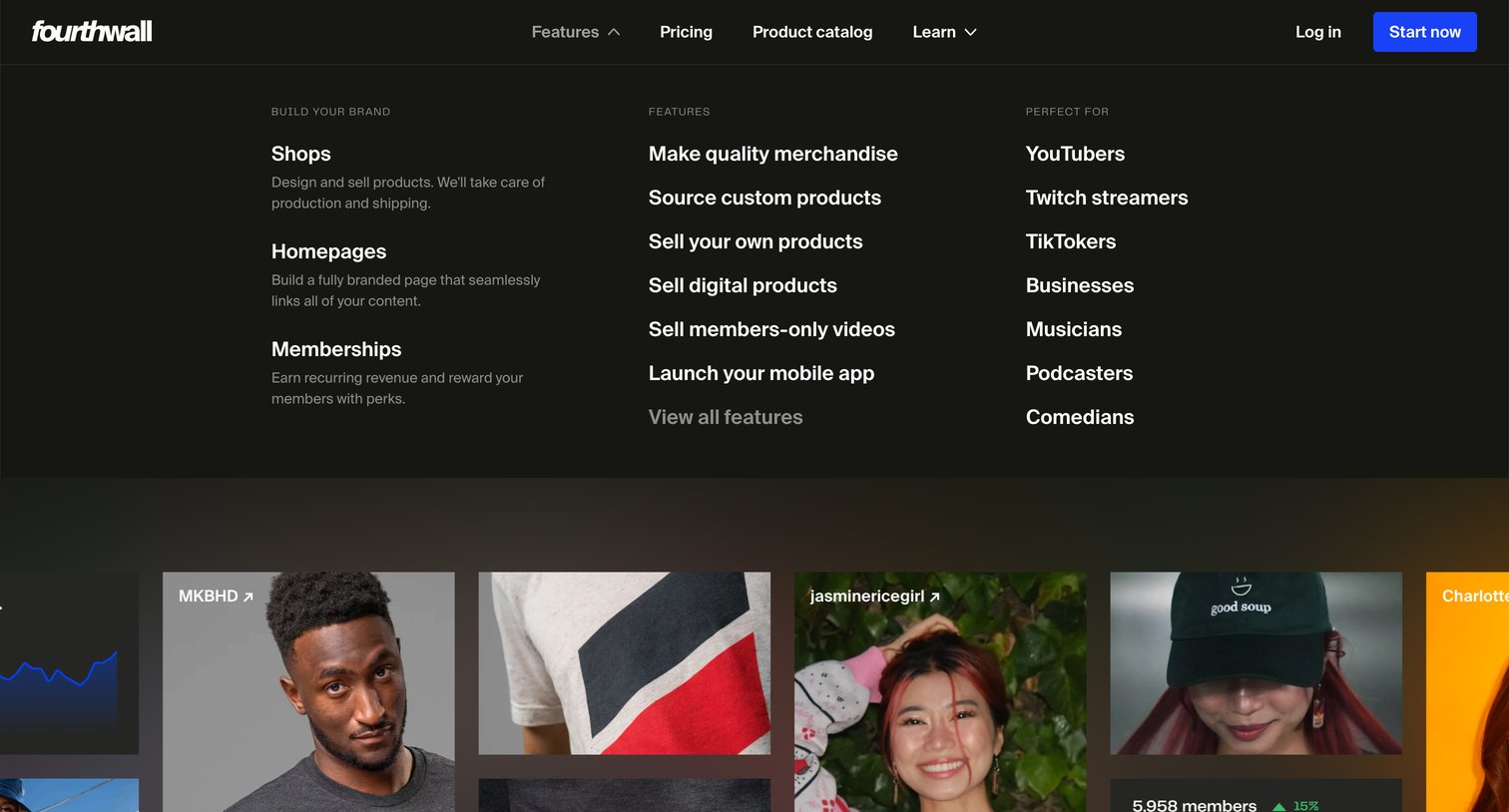
Task: Click the 5,958 members stat
Action: point(1194,805)
